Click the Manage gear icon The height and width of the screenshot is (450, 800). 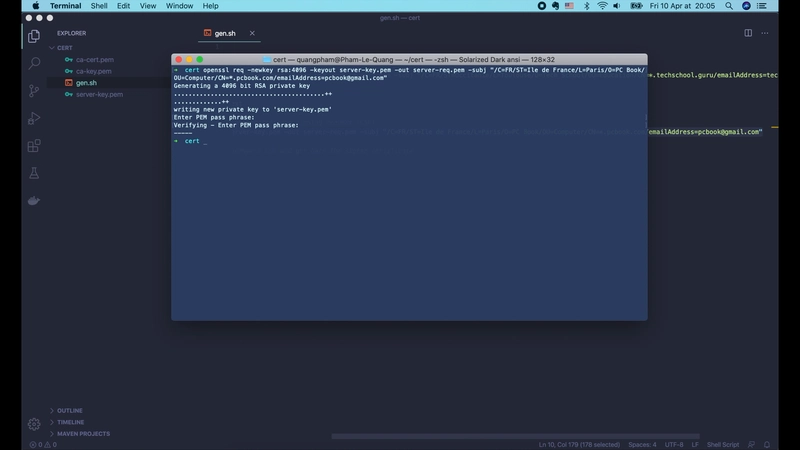coord(34,424)
